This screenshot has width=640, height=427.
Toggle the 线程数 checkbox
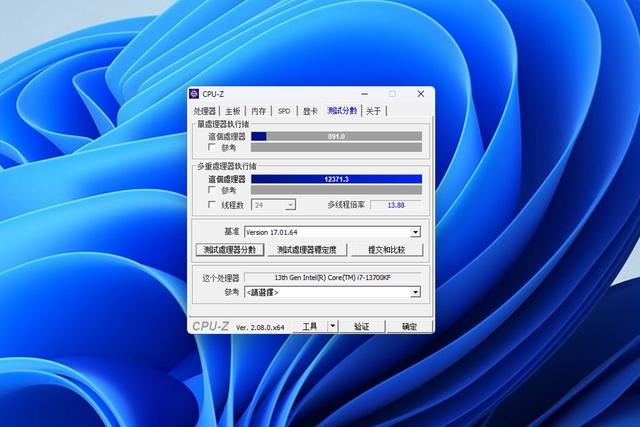211,205
